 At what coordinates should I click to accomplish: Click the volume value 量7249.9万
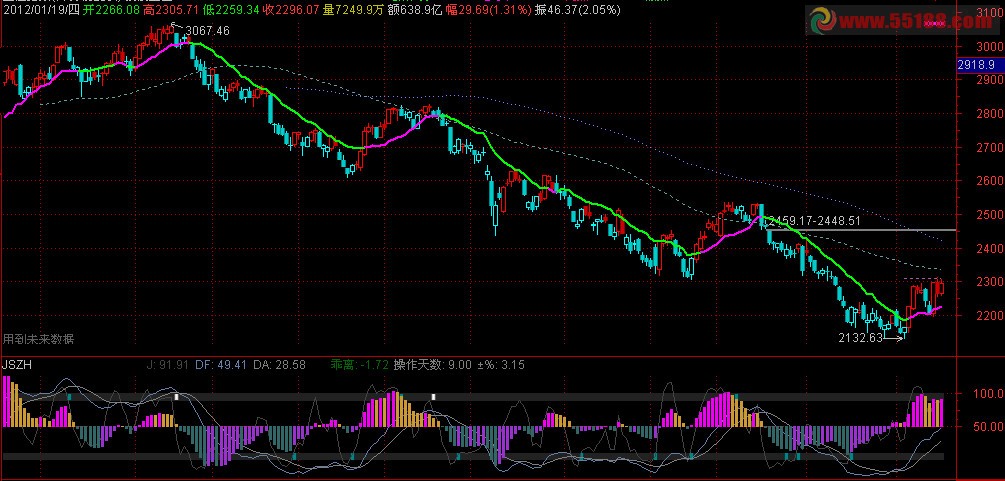(354, 10)
